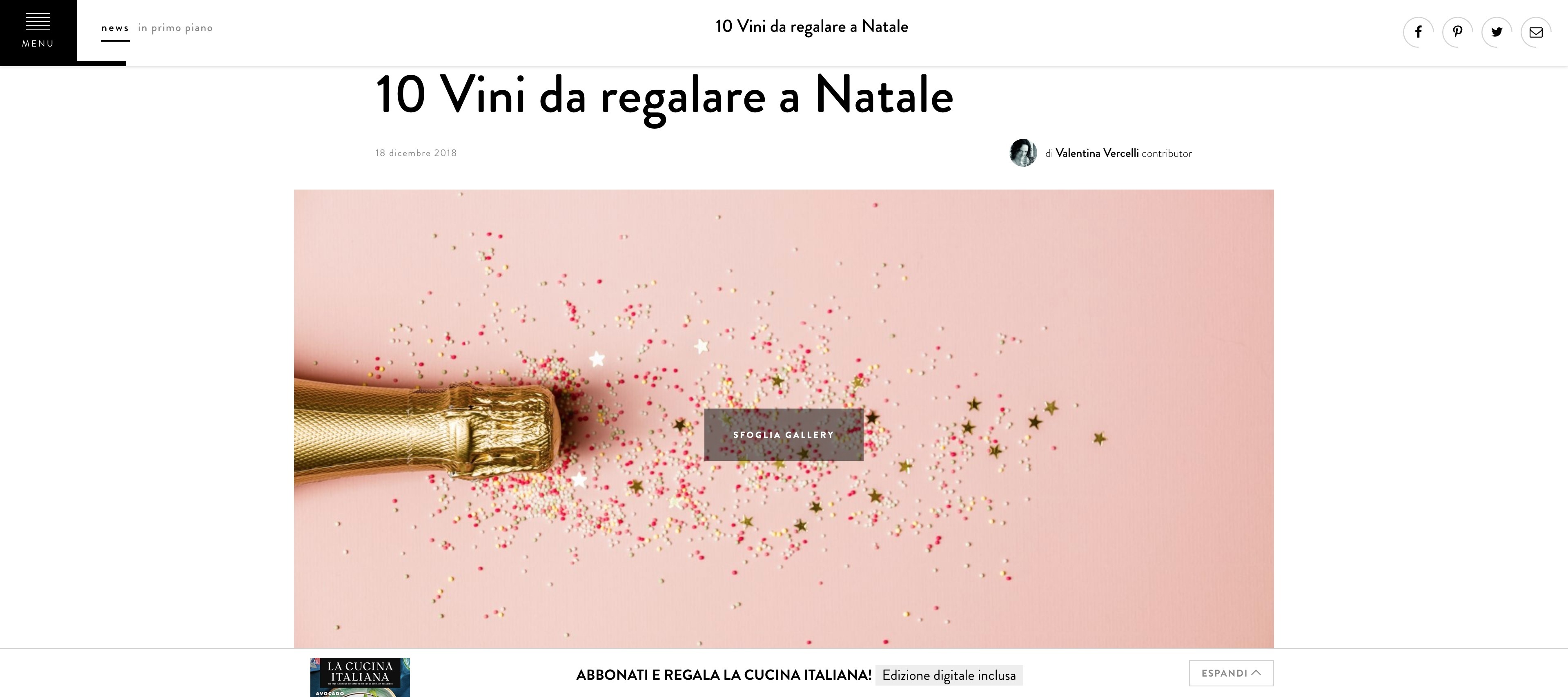Click Abbonati e regala La Cucina Italiana
The height and width of the screenshot is (697, 1568).
724,675
